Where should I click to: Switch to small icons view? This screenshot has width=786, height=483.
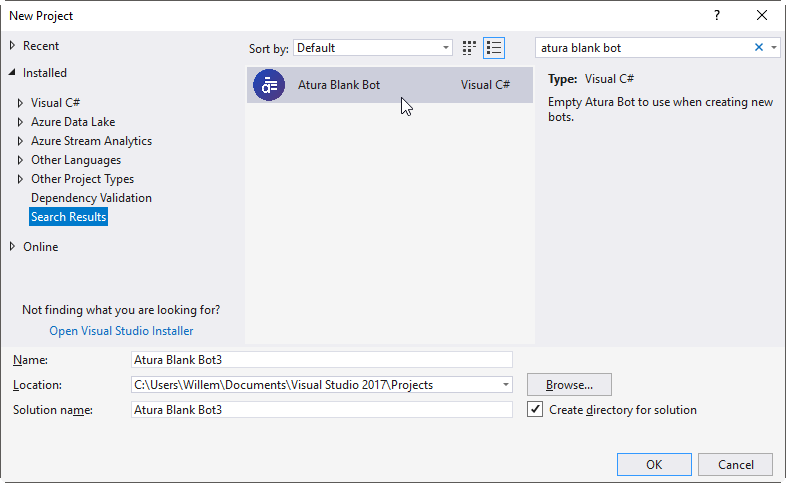point(469,48)
